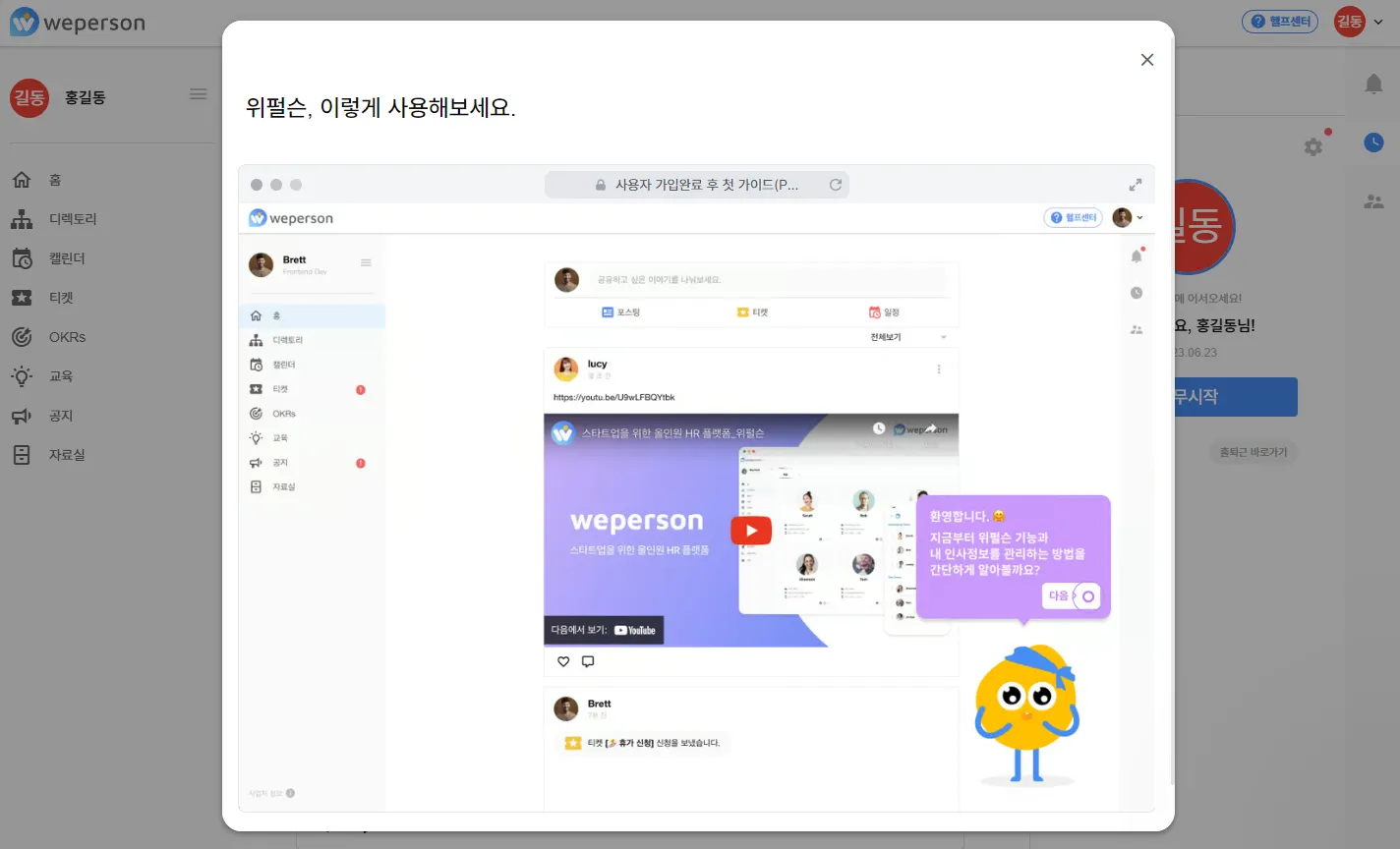Screen dimensions: 1400x849
Task: Click the youtu.be link in lucy's post
Action: pyautogui.click(x=614, y=397)
